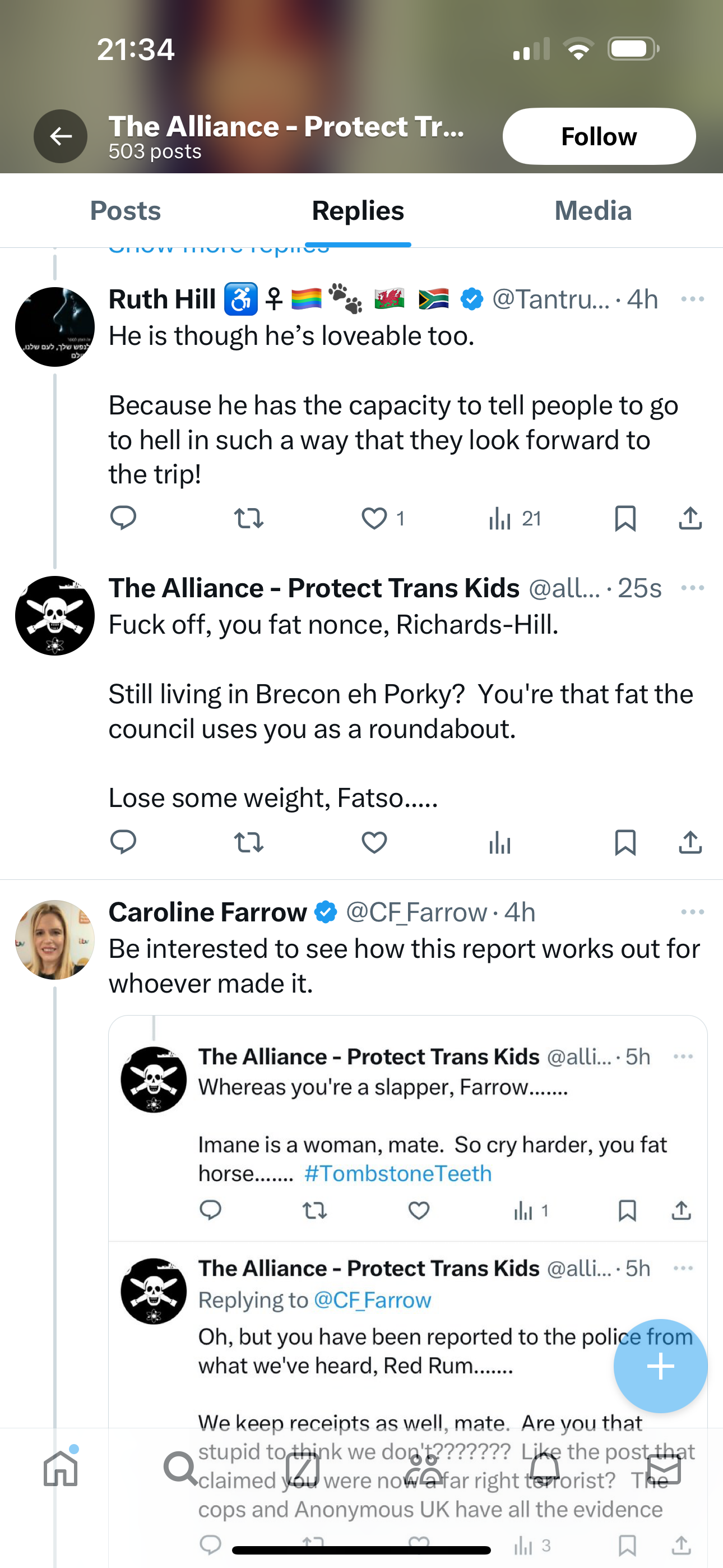This screenshot has width=723, height=1568.
Task: Reply to the 'Fuck off' post by The Alliance
Action: [x=123, y=842]
